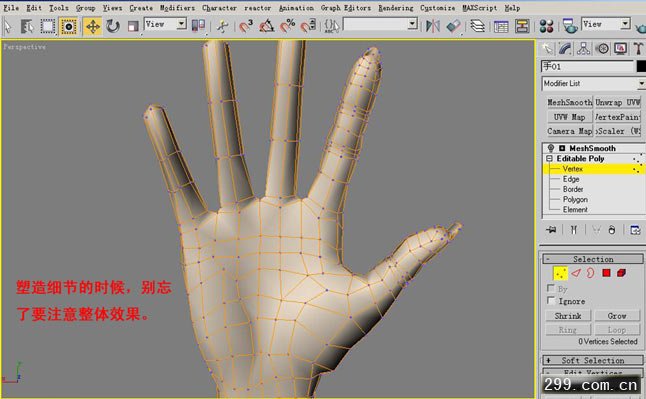The width and height of the screenshot is (646, 399).
Task: Click the Select by Name icon
Action: [27, 26]
